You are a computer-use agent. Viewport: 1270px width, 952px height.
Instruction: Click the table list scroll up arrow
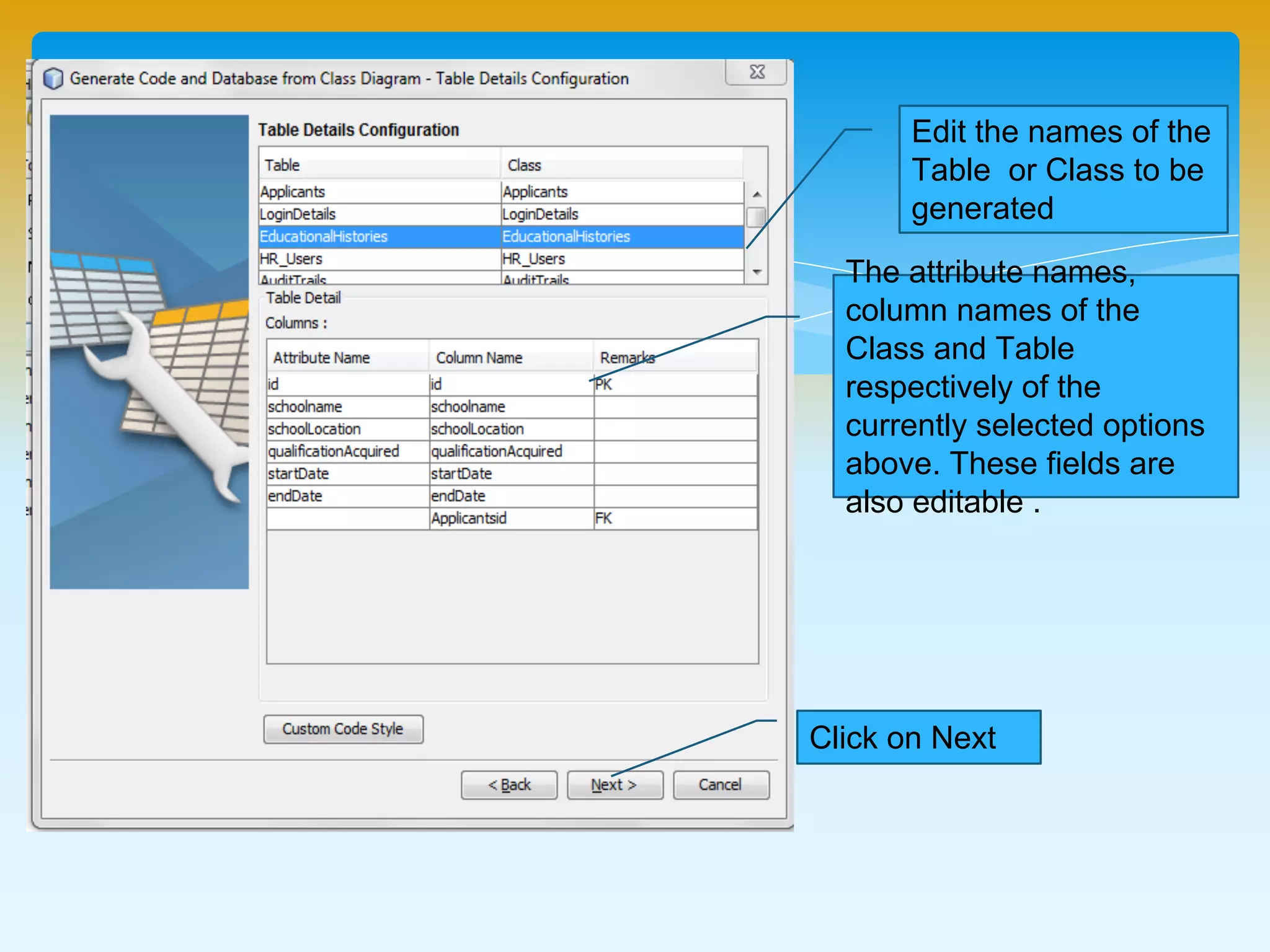coord(757,195)
